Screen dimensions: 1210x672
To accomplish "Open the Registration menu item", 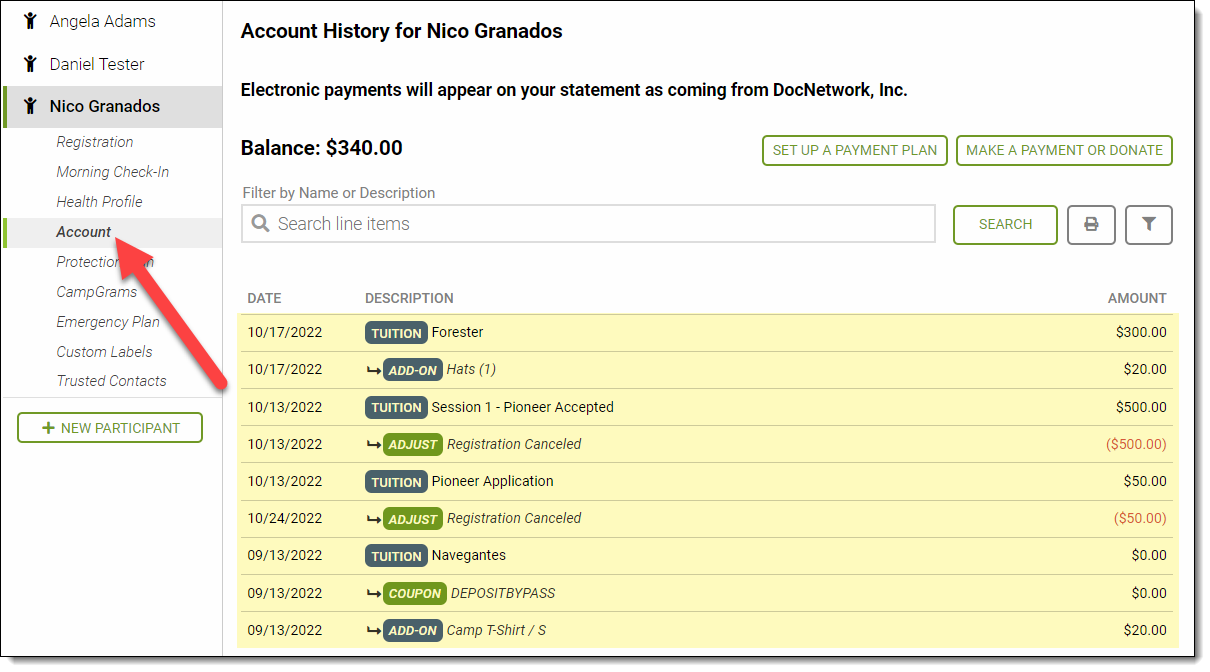I will (x=95, y=142).
